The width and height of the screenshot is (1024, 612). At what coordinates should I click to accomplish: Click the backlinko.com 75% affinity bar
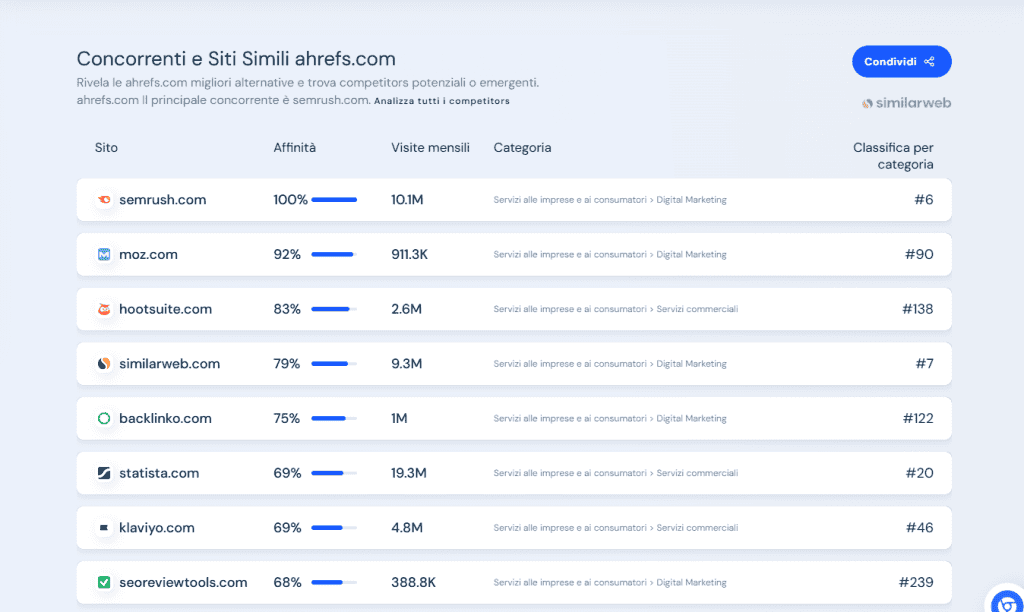click(334, 419)
